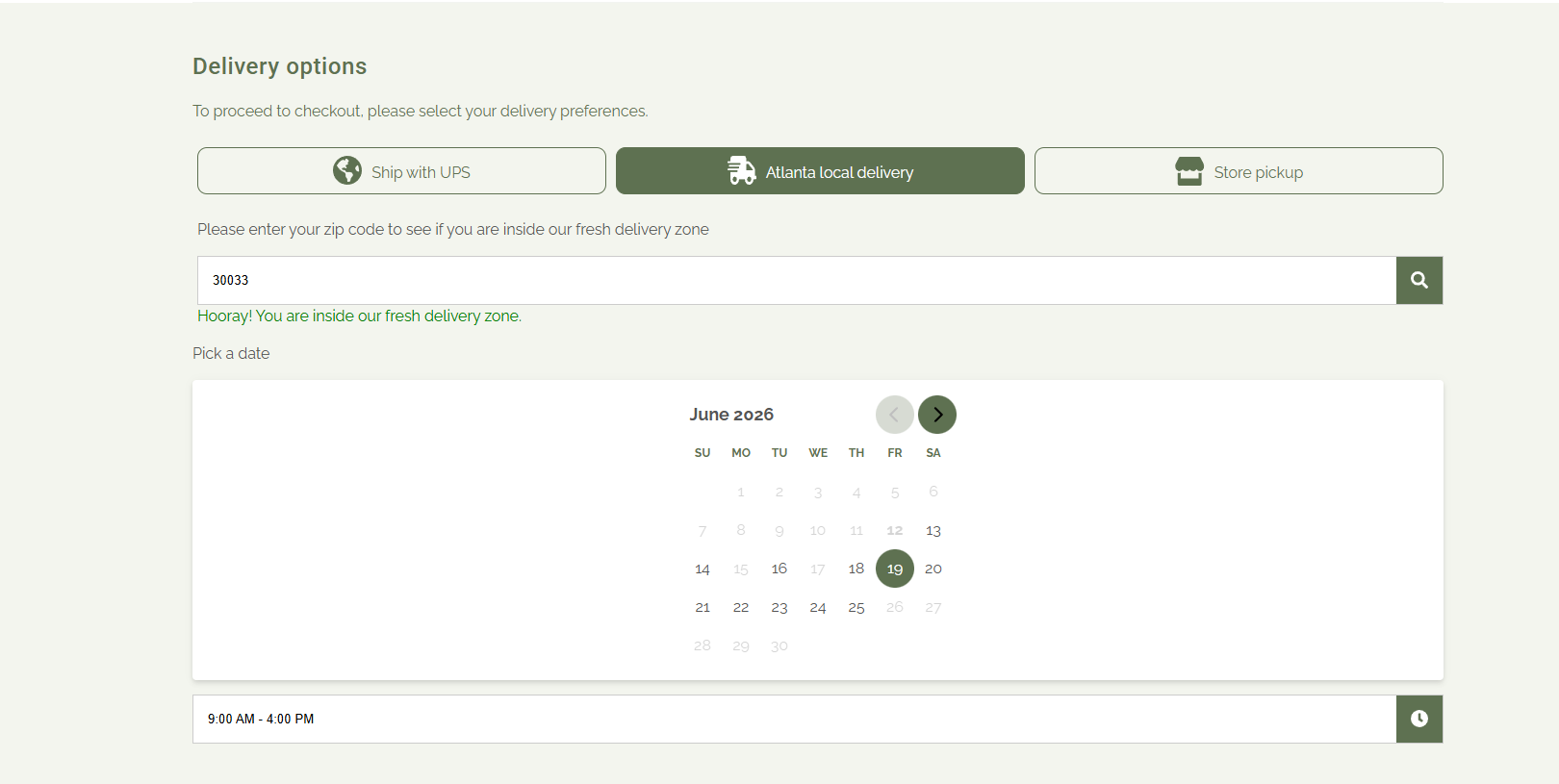This screenshot has height=784, width=1559.
Task: Click the zip code field containing 30033
Action: point(797,280)
